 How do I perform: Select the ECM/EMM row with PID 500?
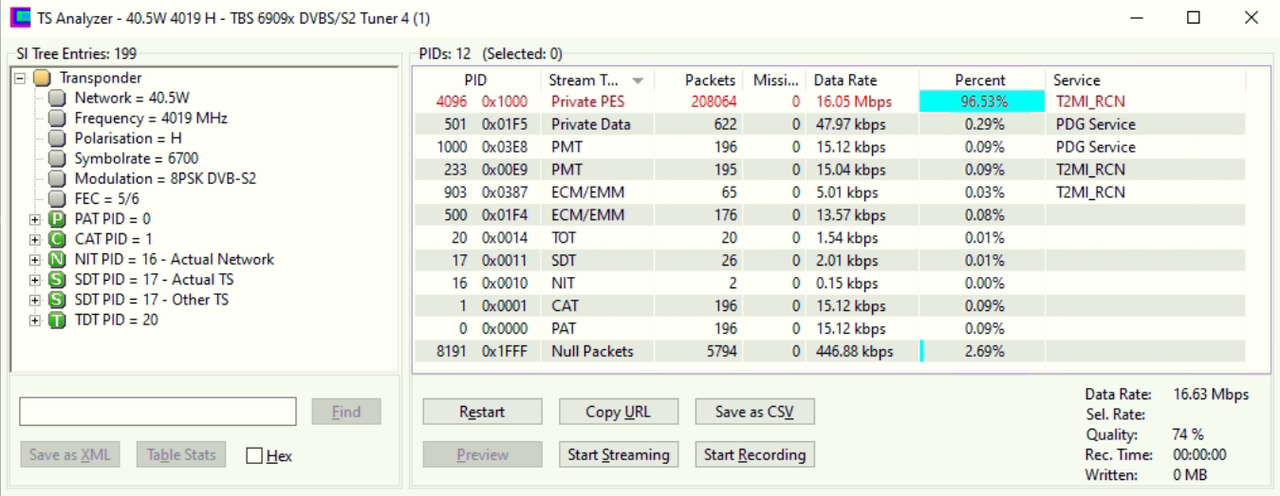point(830,215)
